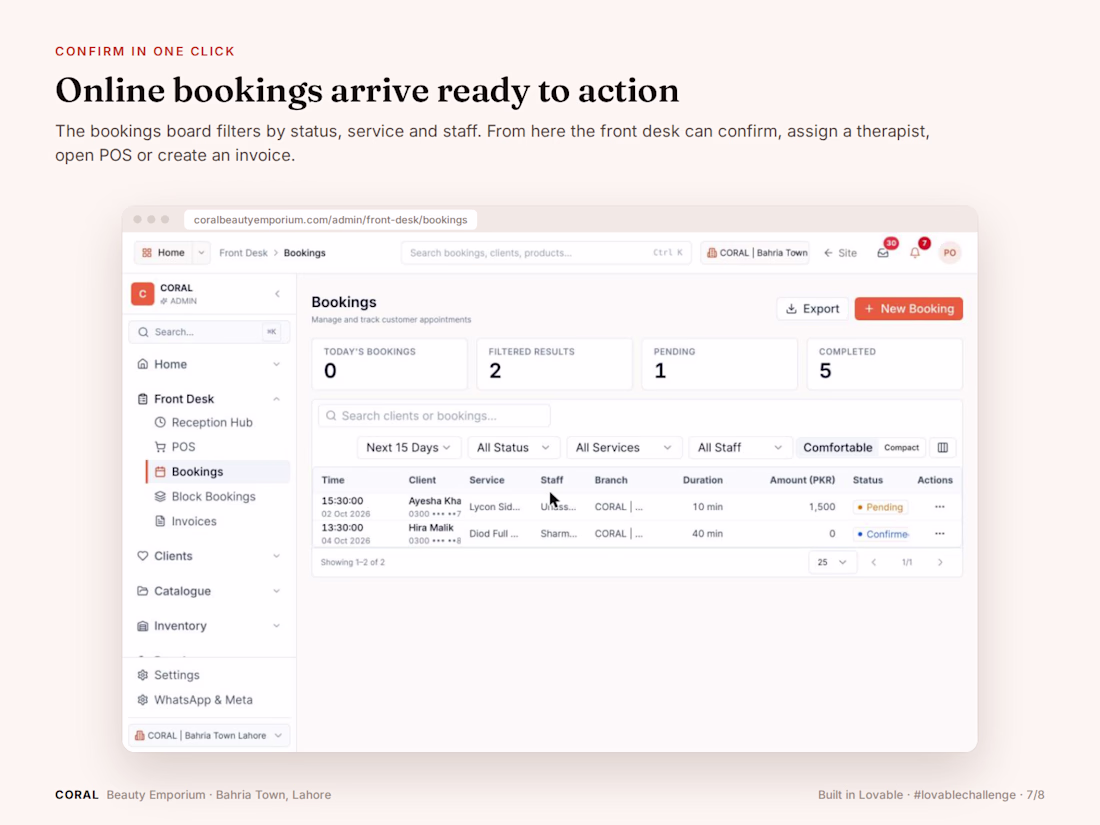The width and height of the screenshot is (1100, 825).
Task: Collapse the Front Desk sidebar section
Action: pyautogui.click(x=210, y=398)
